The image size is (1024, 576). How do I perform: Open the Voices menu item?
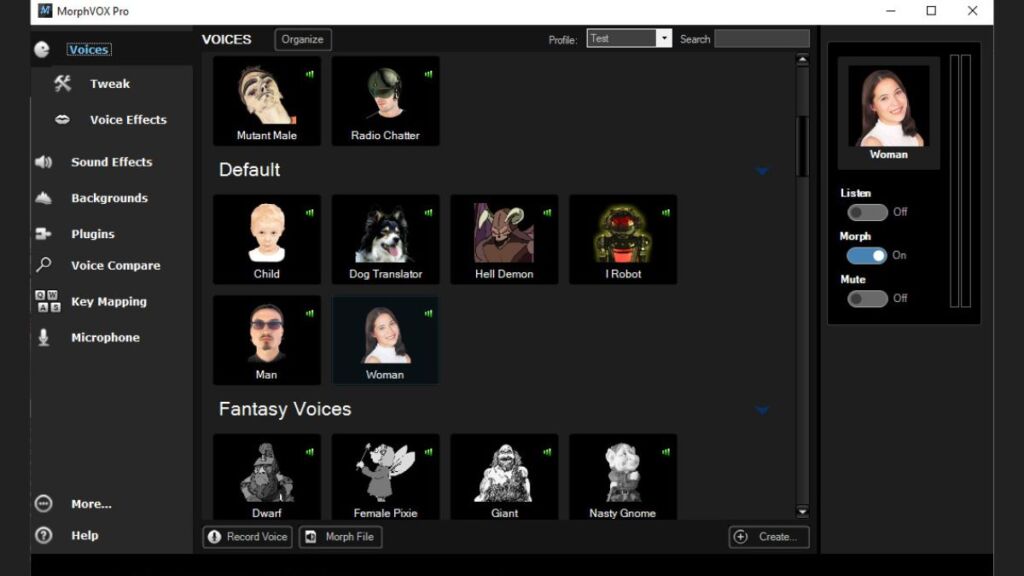point(88,49)
